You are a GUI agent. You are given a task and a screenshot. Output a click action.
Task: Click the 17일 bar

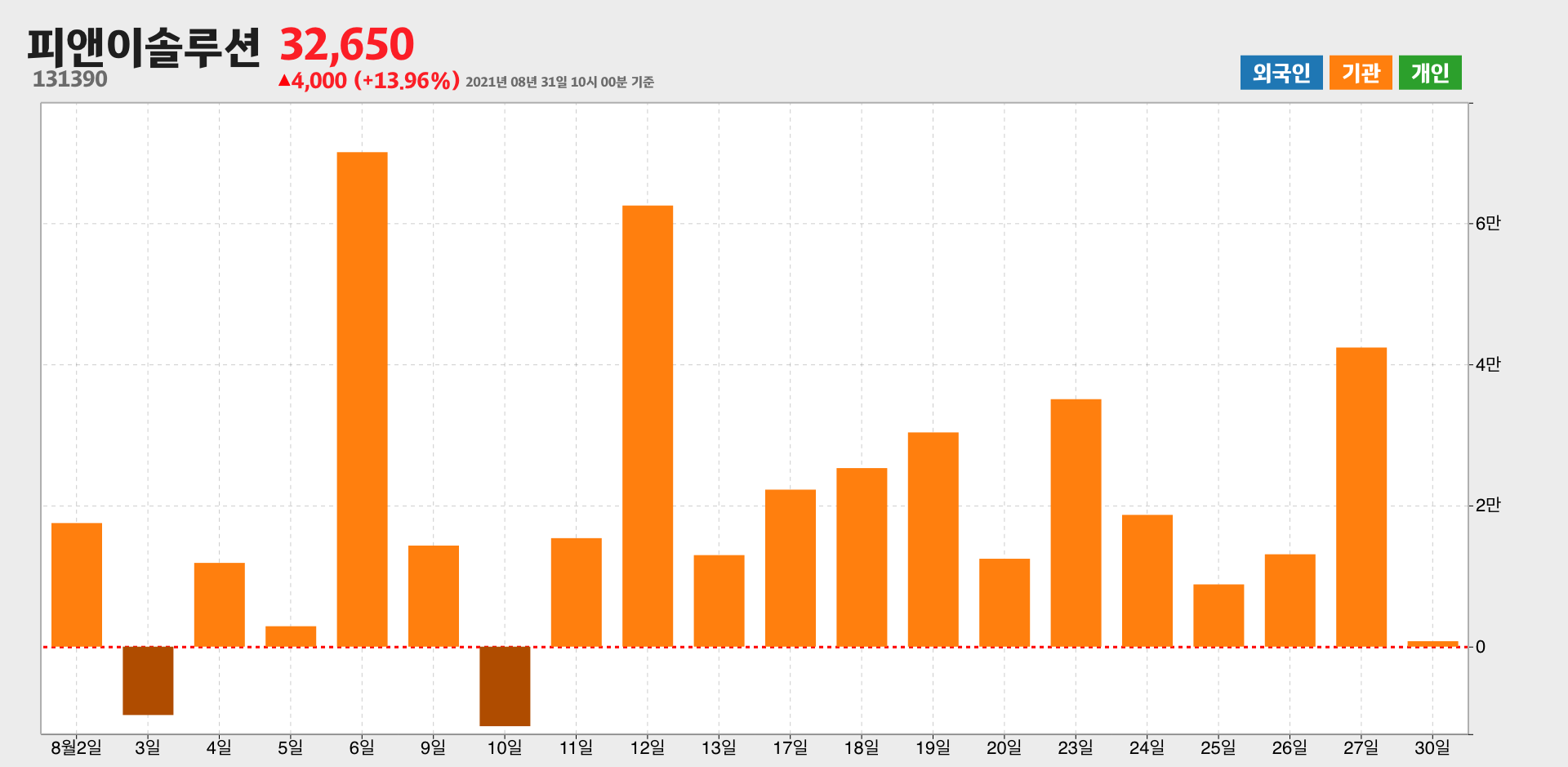pos(791,569)
